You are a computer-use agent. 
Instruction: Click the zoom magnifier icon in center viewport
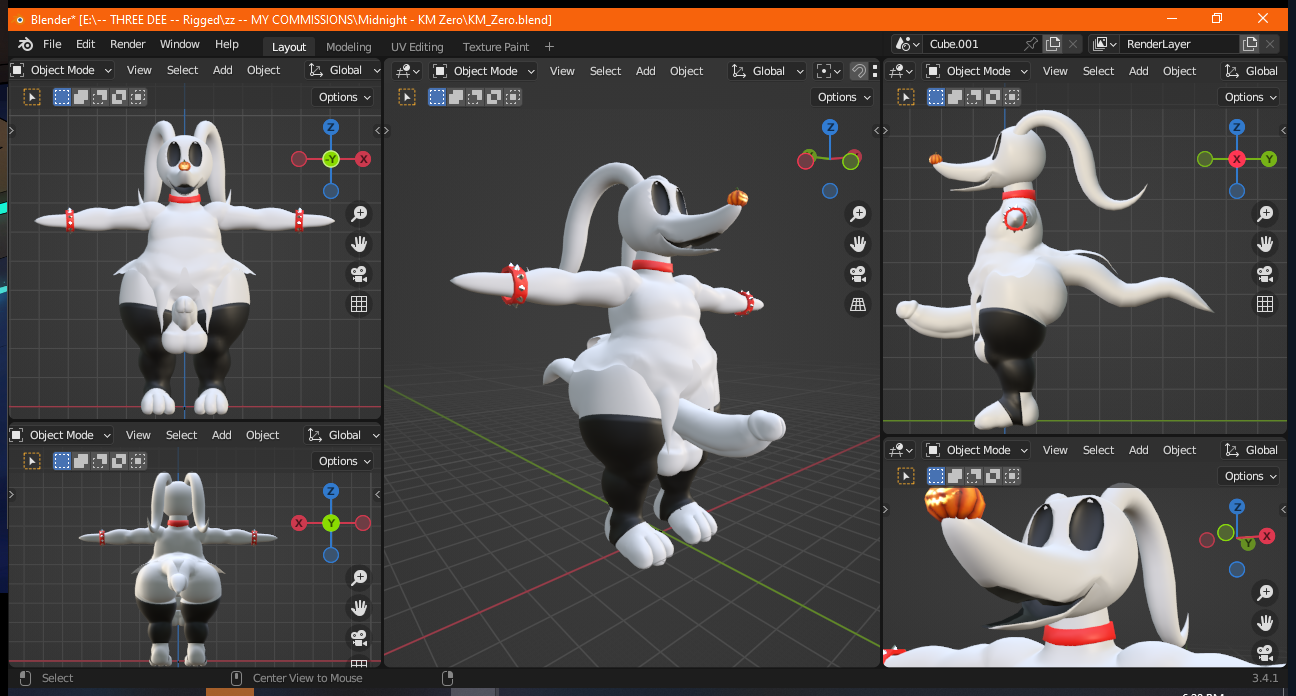[x=857, y=213]
